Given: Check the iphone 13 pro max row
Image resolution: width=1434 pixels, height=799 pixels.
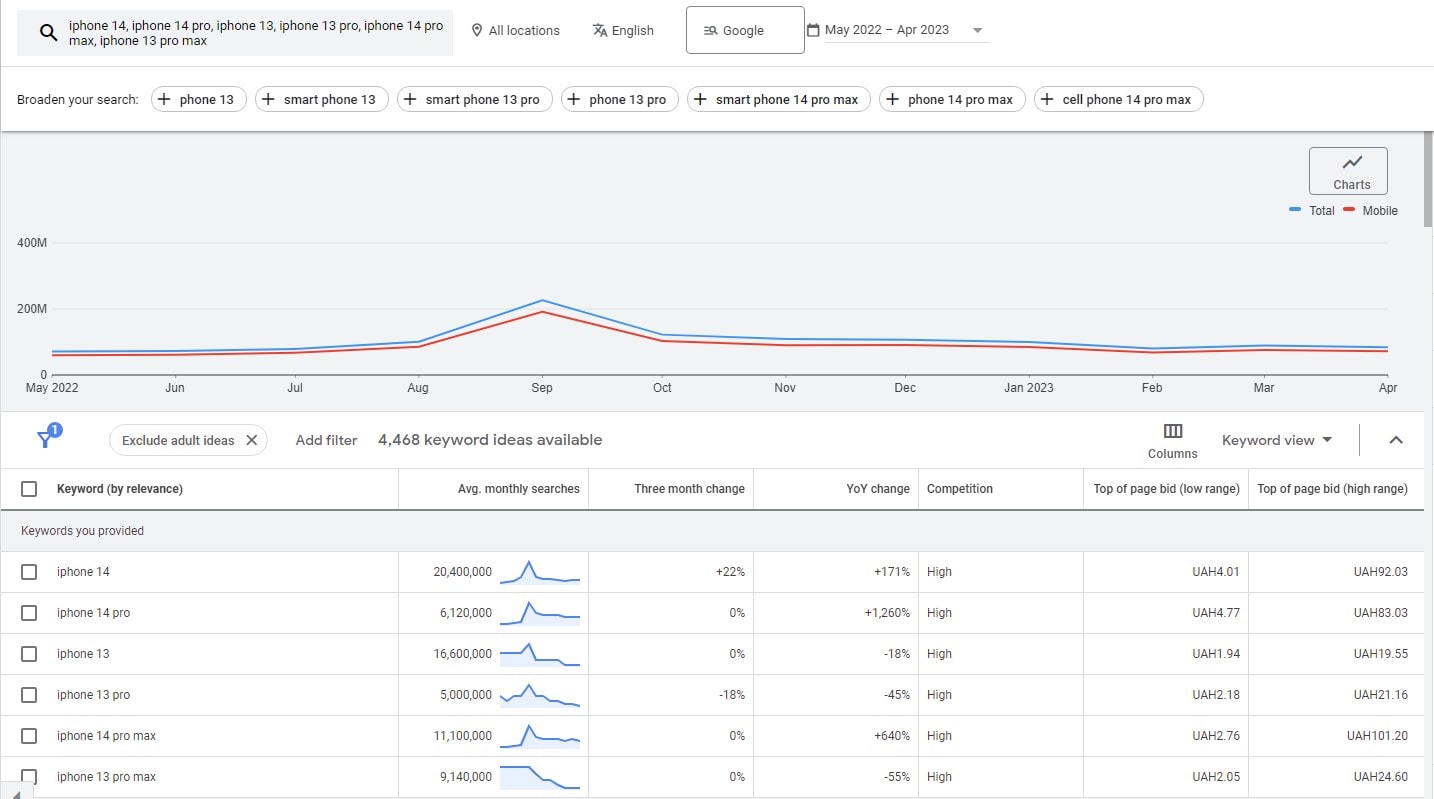Looking at the screenshot, I should click(x=29, y=776).
